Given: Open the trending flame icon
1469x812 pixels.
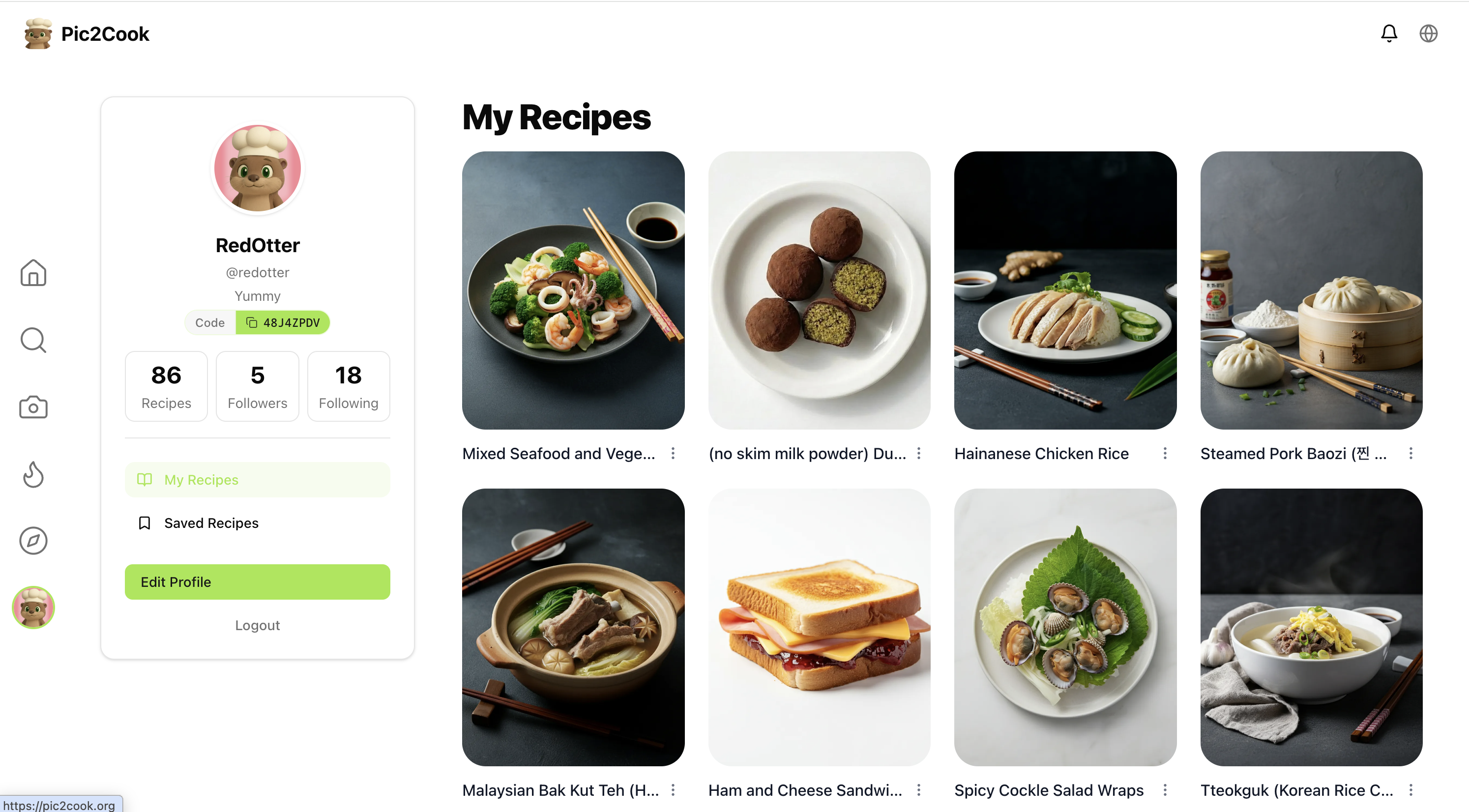Looking at the screenshot, I should click(33, 474).
